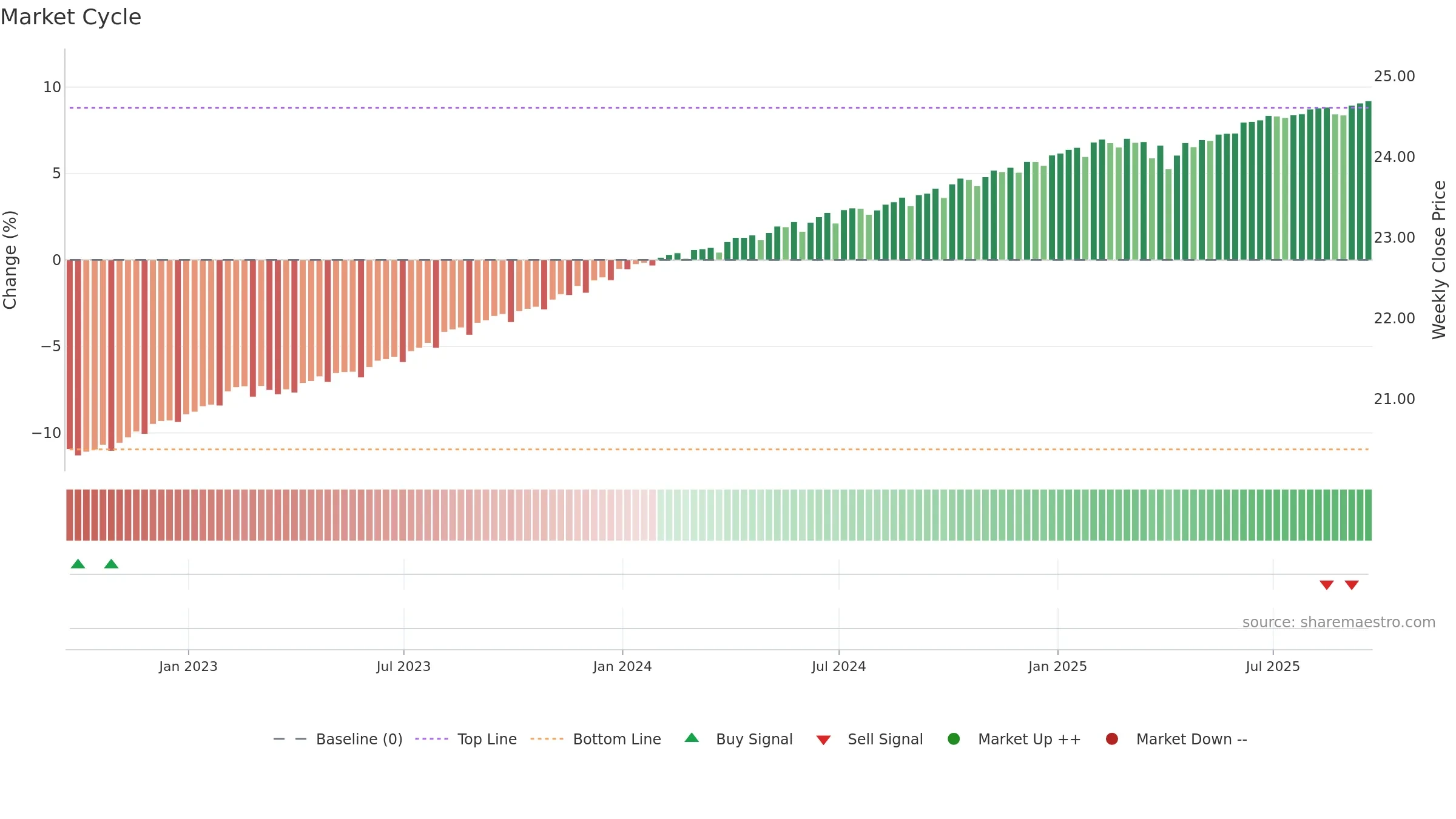Click the Jan 2024 axis label
Image resolution: width=1456 pixels, height=819 pixels.
622,666
